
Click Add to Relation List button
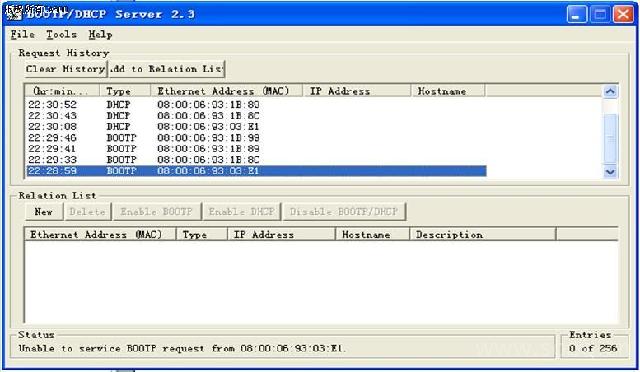[167, 69]
